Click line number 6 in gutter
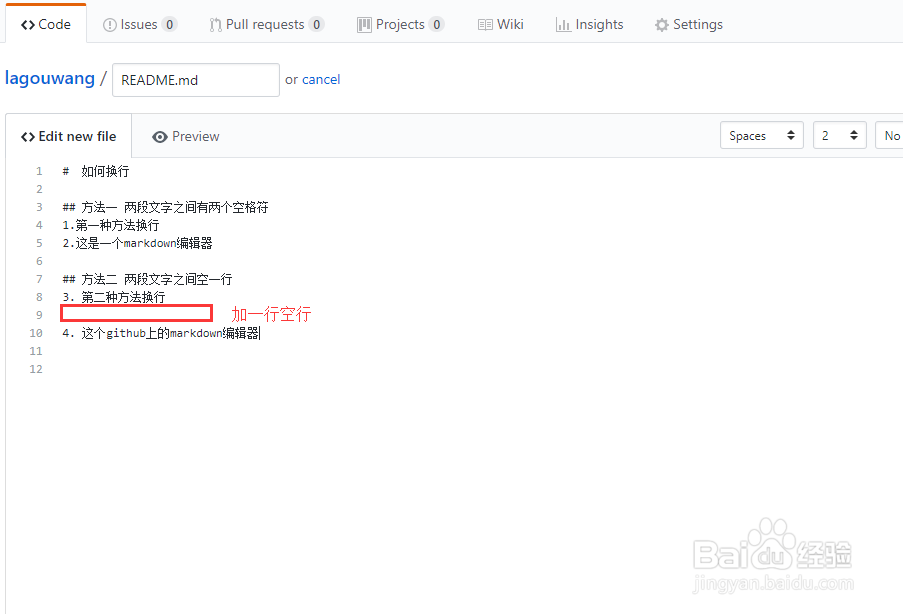Viewport: 903px width, 614px height. coord(39,261)
